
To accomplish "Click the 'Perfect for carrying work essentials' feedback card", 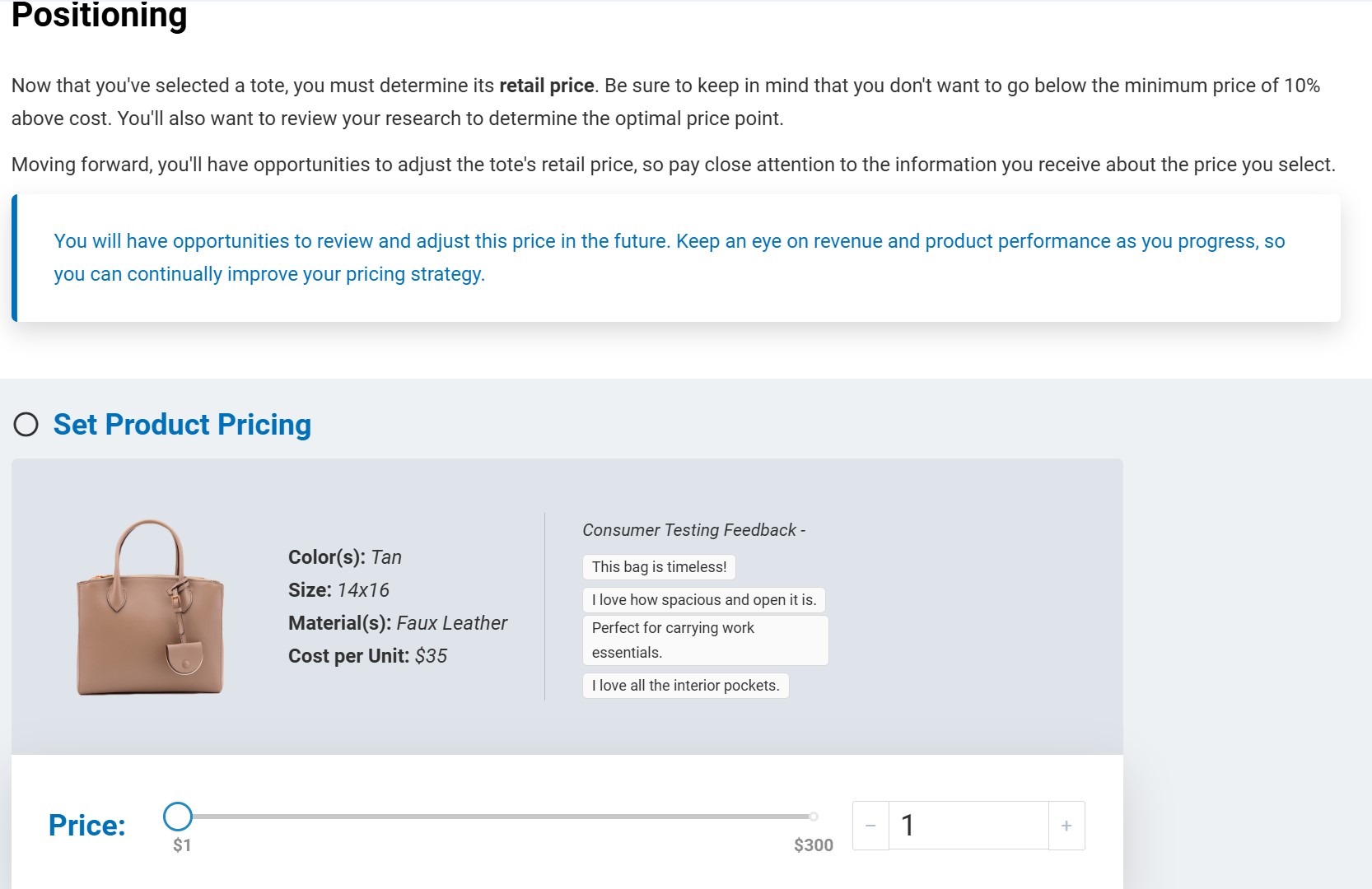I will click(x=705, y=640).
